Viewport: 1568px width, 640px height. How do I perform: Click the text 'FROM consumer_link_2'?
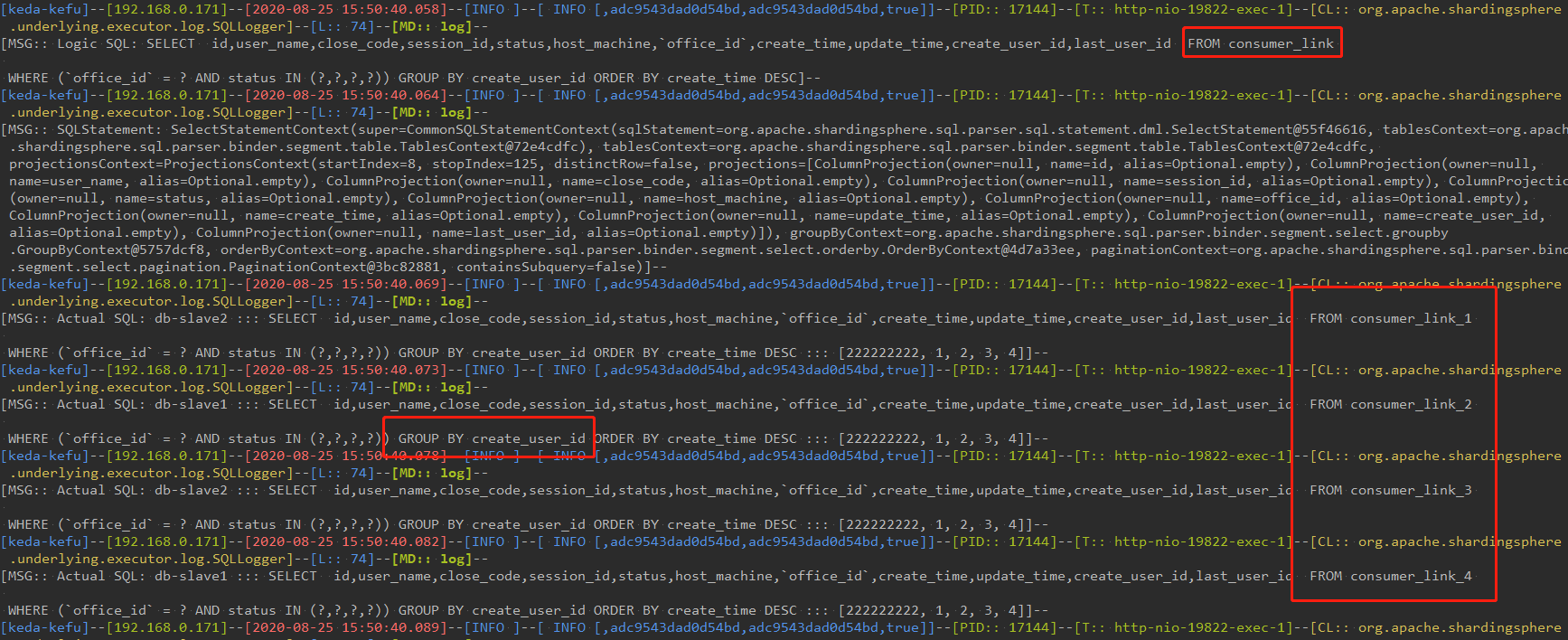pyautogui.click(x=1391, y=404)
